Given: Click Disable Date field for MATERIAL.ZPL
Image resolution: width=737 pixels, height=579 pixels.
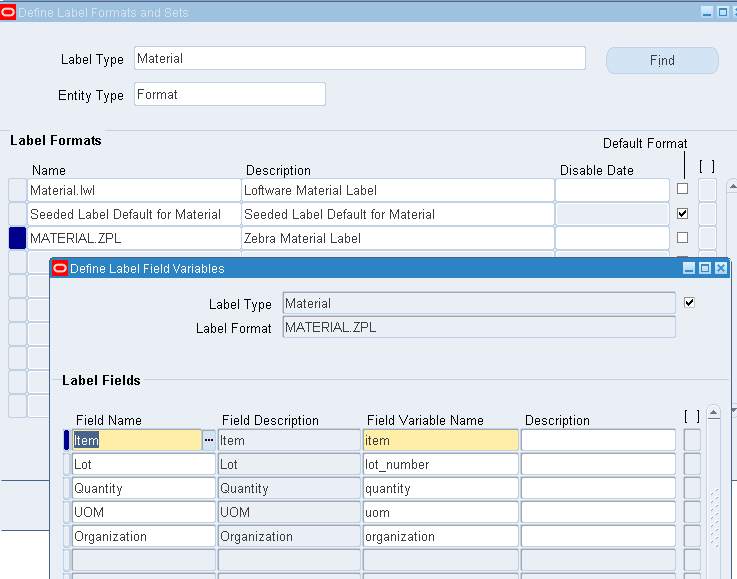Looking at the screenshot, I should 612,238.
